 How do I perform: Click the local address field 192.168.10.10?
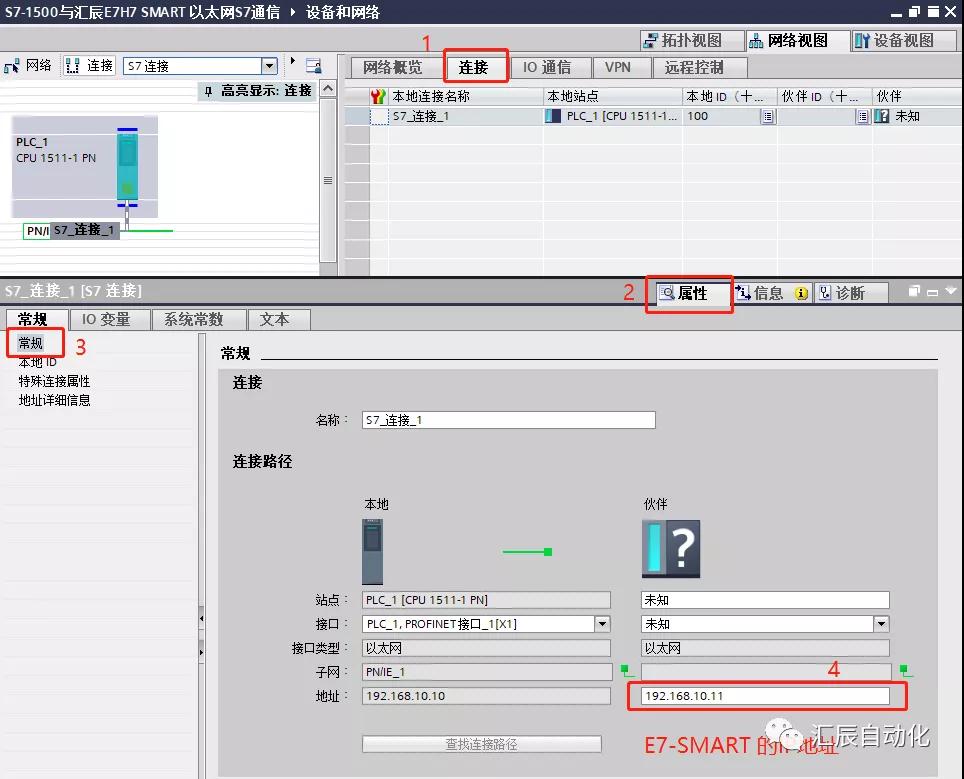tap(486, 696)
